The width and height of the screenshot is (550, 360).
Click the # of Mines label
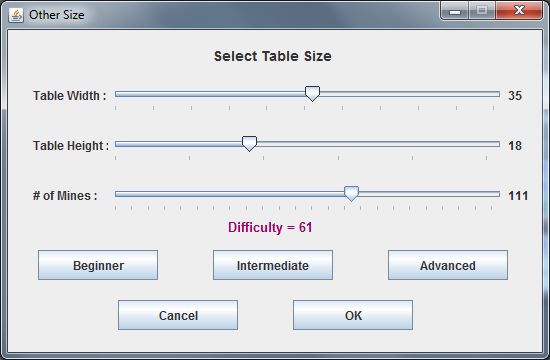65,196
